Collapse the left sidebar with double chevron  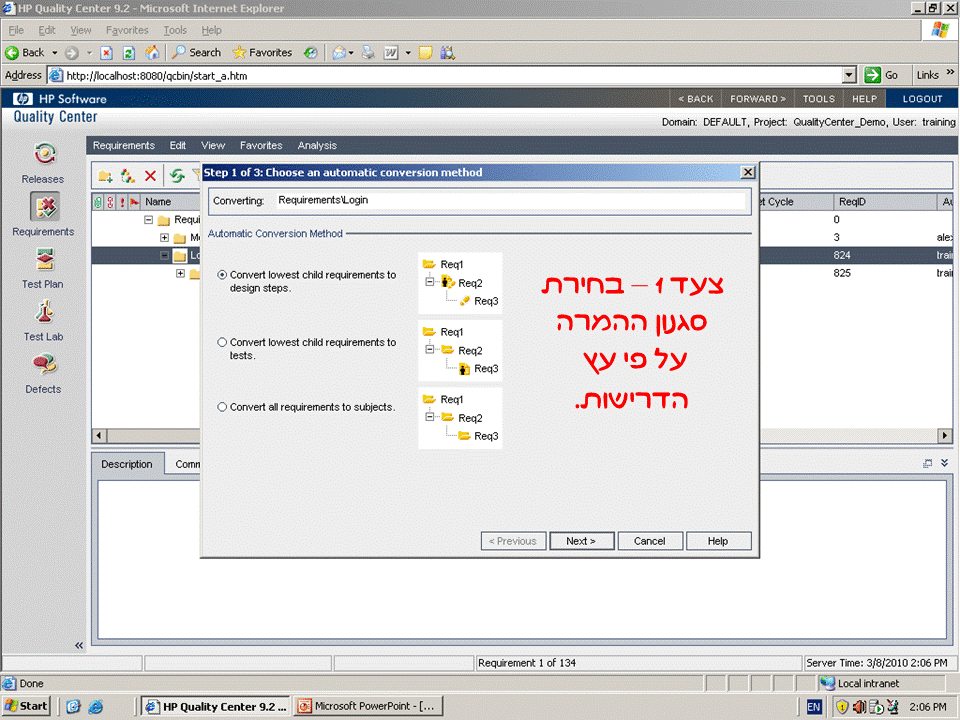point(78,645)
